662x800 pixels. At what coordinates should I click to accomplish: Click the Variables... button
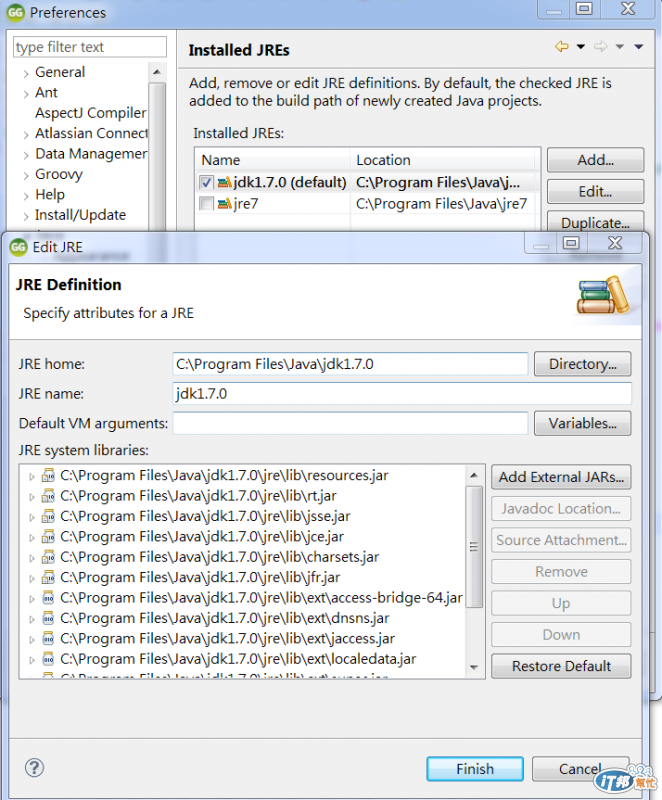click(x=582, y=423)
